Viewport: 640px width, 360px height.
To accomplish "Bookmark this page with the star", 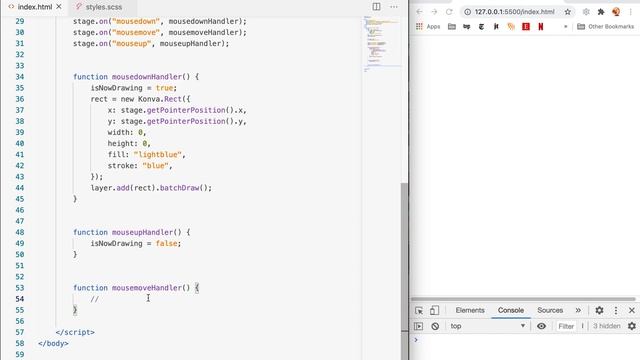I will pyautogui.click(x=568, y=12).
